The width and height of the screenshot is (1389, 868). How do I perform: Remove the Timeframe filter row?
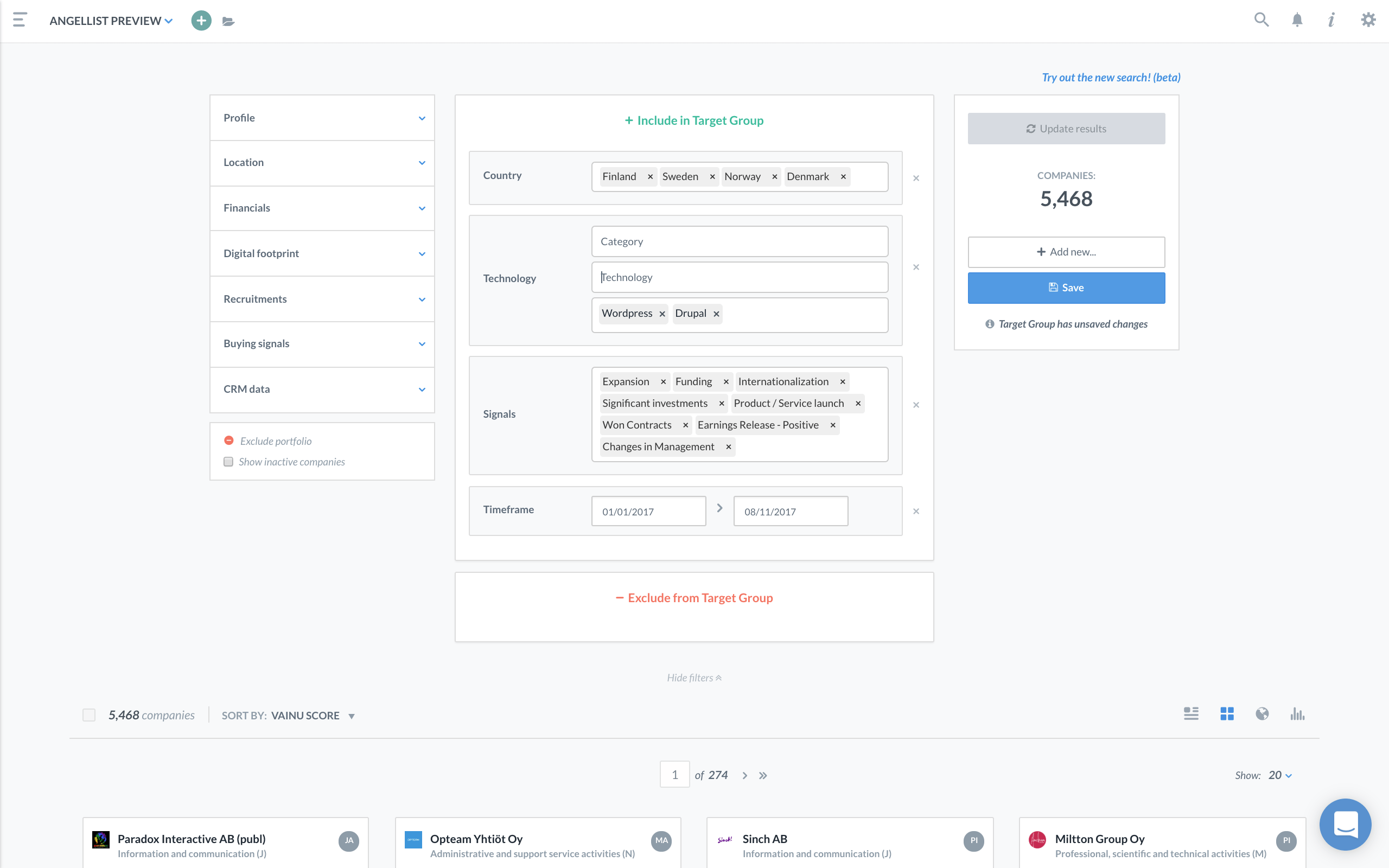point(916,511)
